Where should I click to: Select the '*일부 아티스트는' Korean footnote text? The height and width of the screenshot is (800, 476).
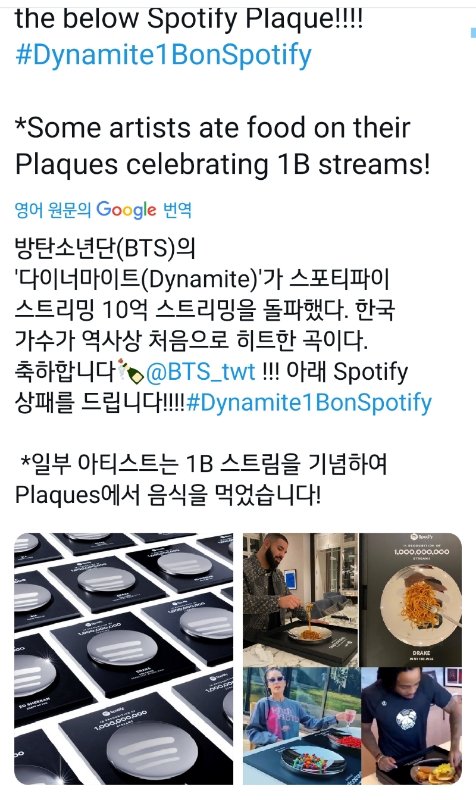[x=201, y=479]
